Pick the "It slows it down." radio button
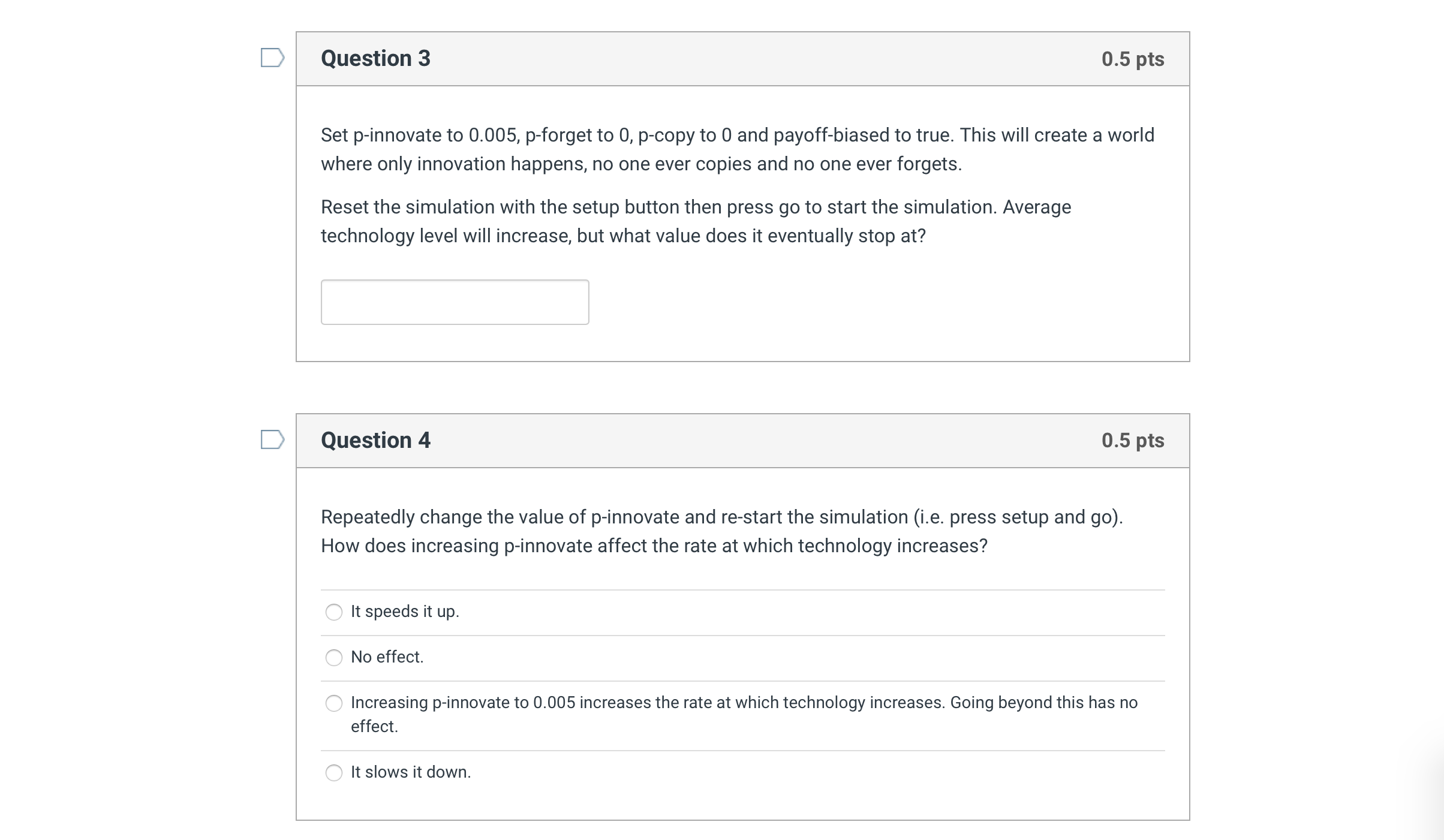This screenshot has height=840, width=1444. (334, 773)
